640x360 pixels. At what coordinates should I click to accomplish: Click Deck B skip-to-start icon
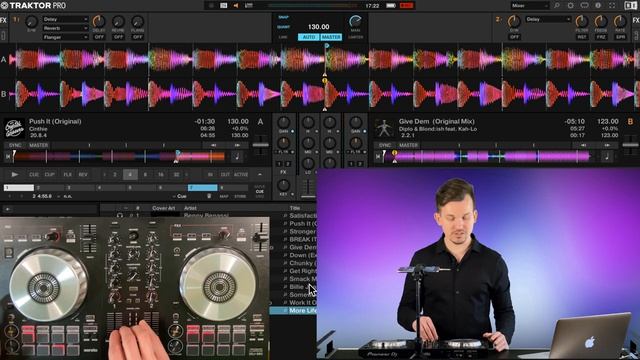(378, 156)
